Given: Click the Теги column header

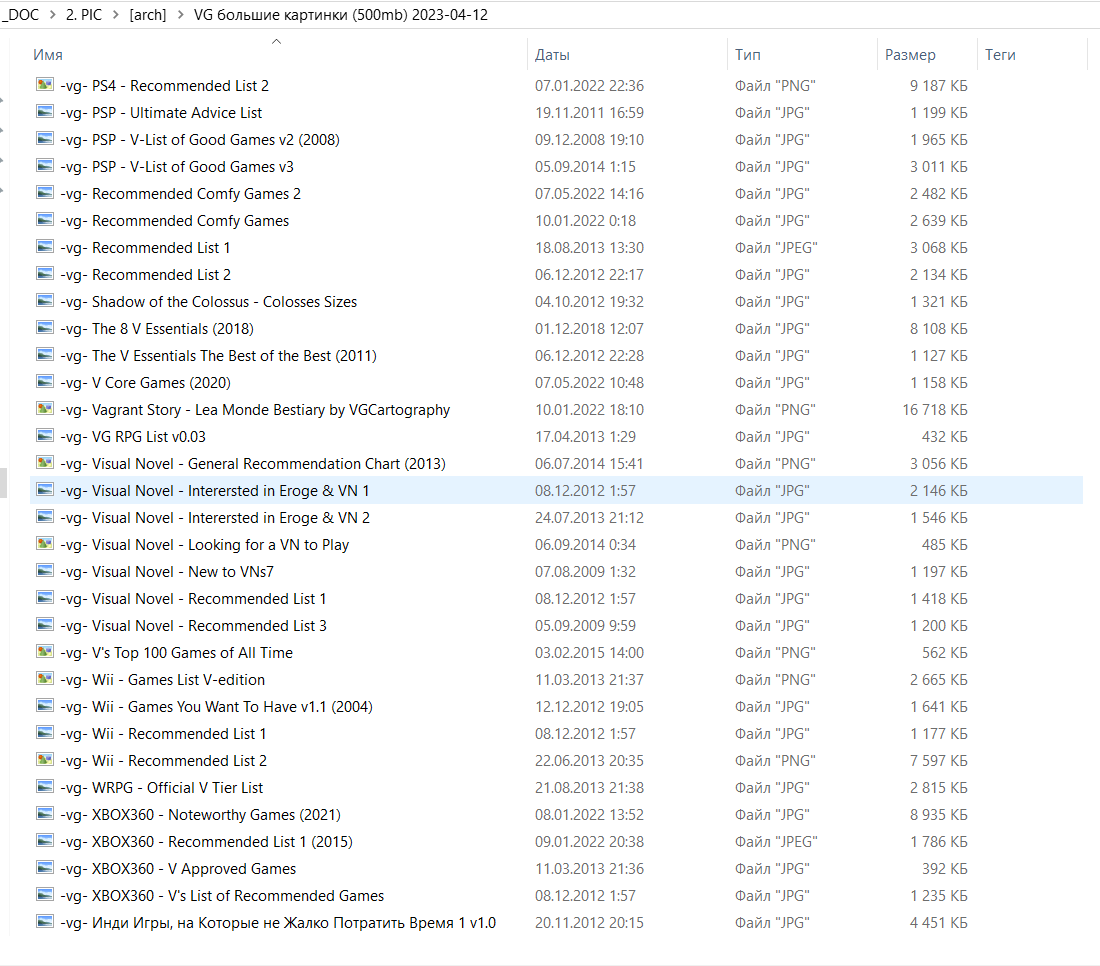Looking at the screenshot, I should pos(1000,55).
